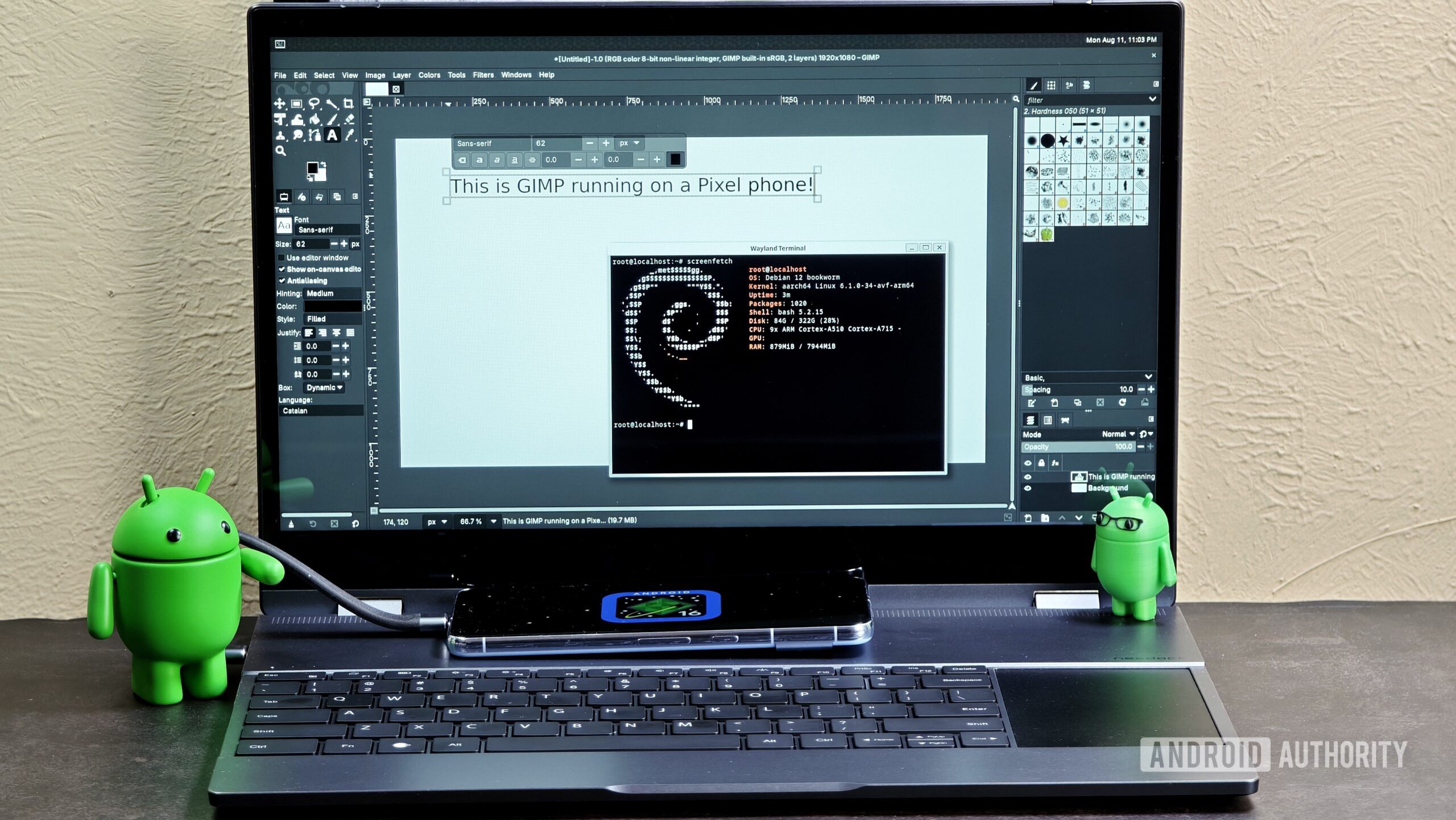Viewport: 1456px width, 820px height.
Task: Select the Color Picker tool
Action: pos(351,137)
